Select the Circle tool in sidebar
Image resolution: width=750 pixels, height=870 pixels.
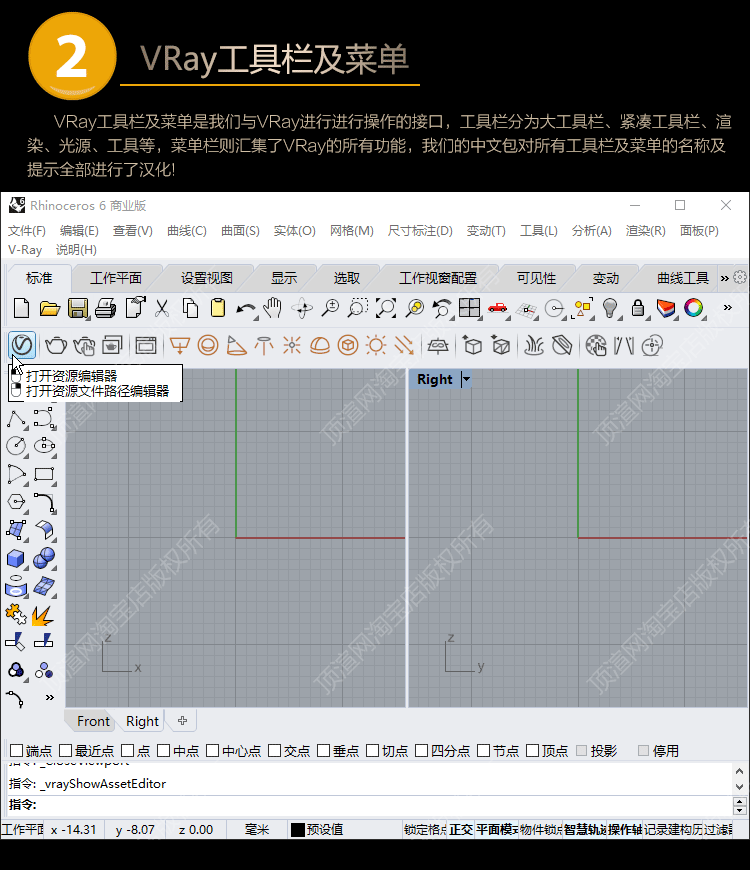point(16,446)
